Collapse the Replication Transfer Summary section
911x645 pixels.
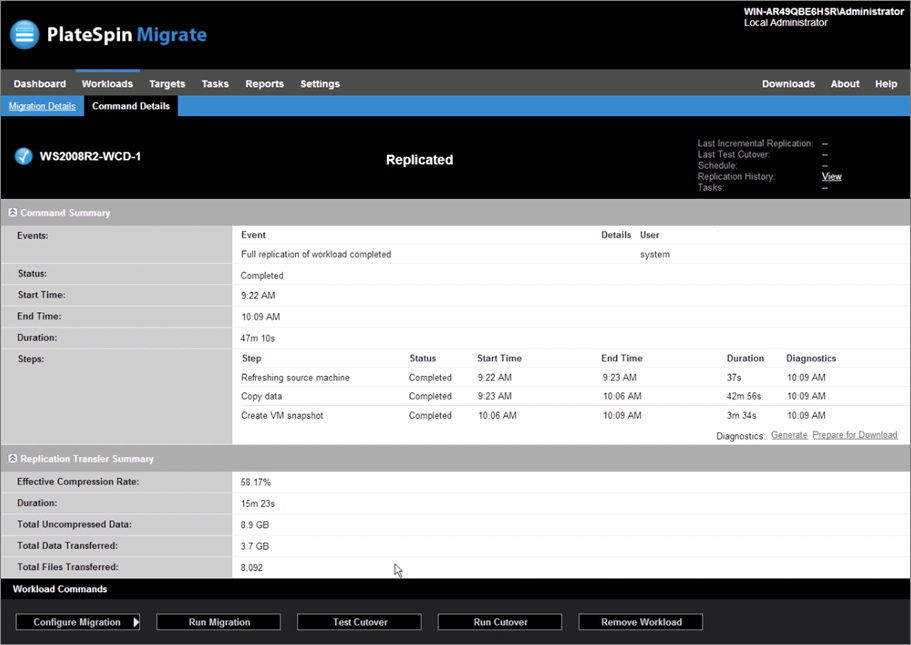point(13,458)
